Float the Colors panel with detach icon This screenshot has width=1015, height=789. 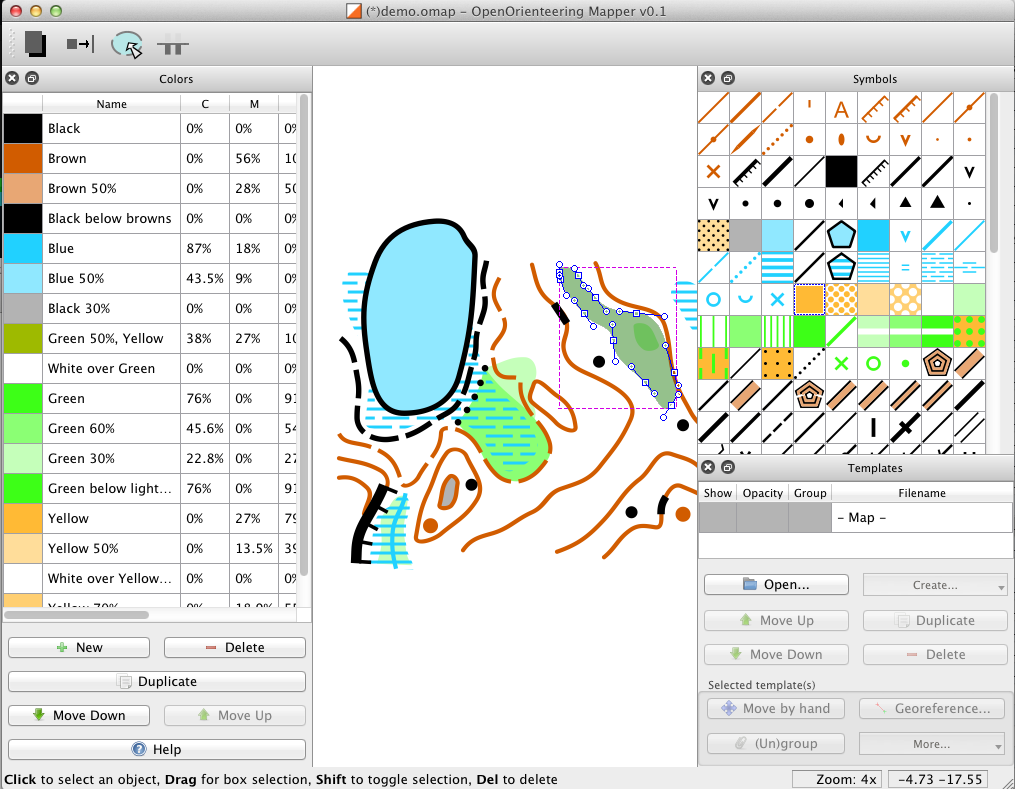pyautogui.click(x=32, y=78)
